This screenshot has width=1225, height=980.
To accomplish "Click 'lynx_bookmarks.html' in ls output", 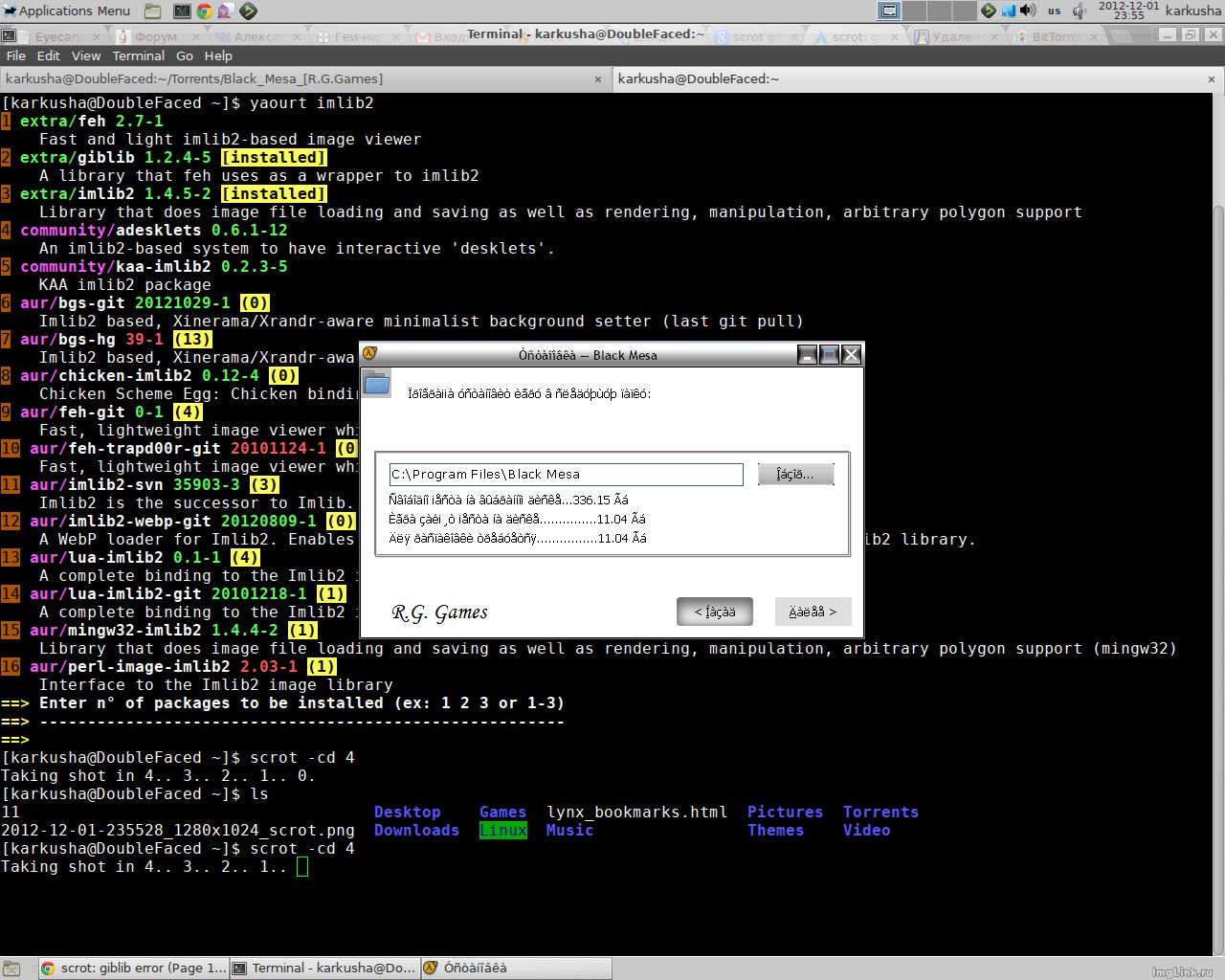I will [637, 812].
